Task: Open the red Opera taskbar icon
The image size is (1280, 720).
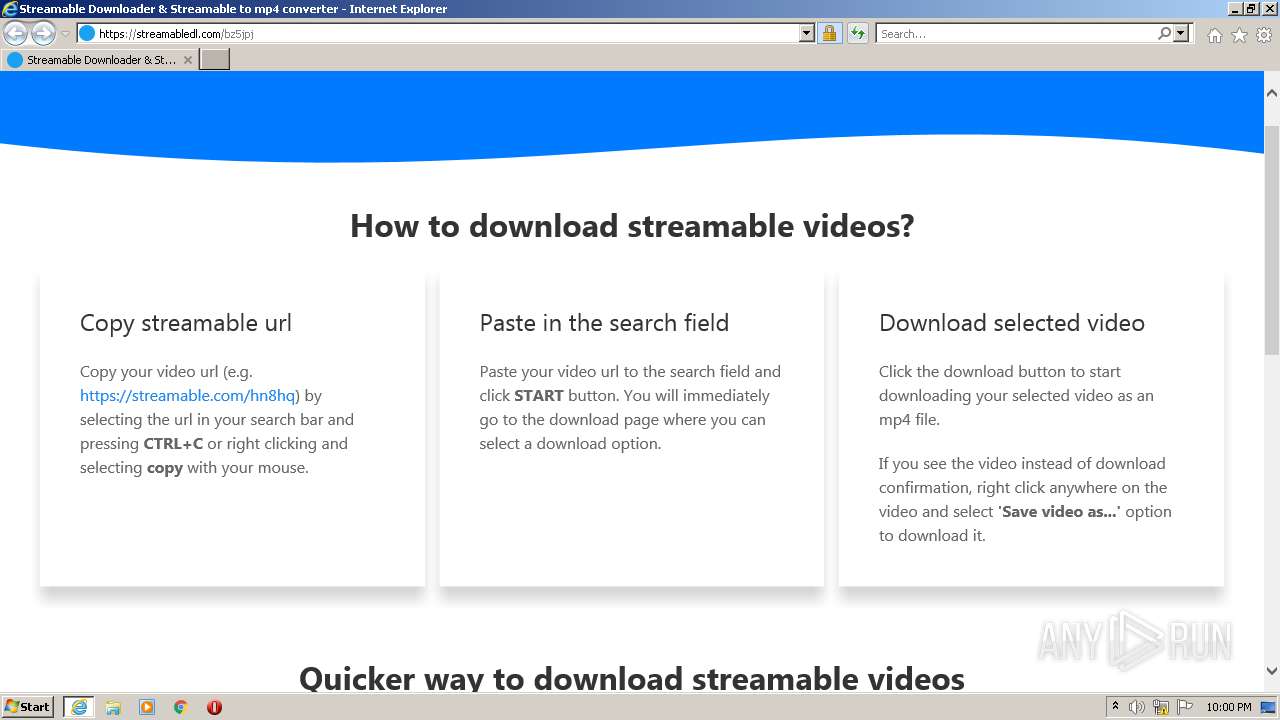Action: [x=214, y=707]
